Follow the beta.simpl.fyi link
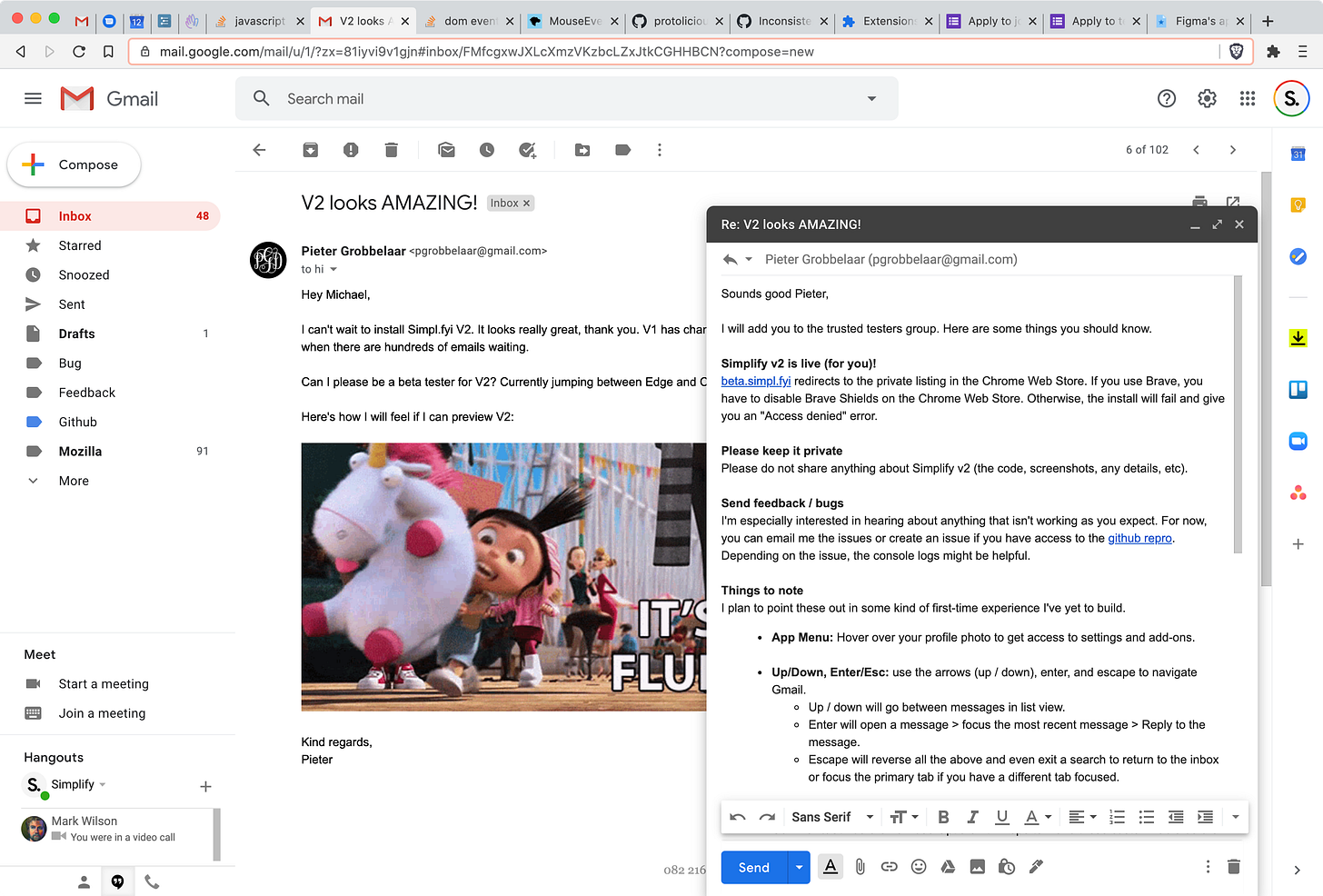1323x896 pixels. coord(756,381)
